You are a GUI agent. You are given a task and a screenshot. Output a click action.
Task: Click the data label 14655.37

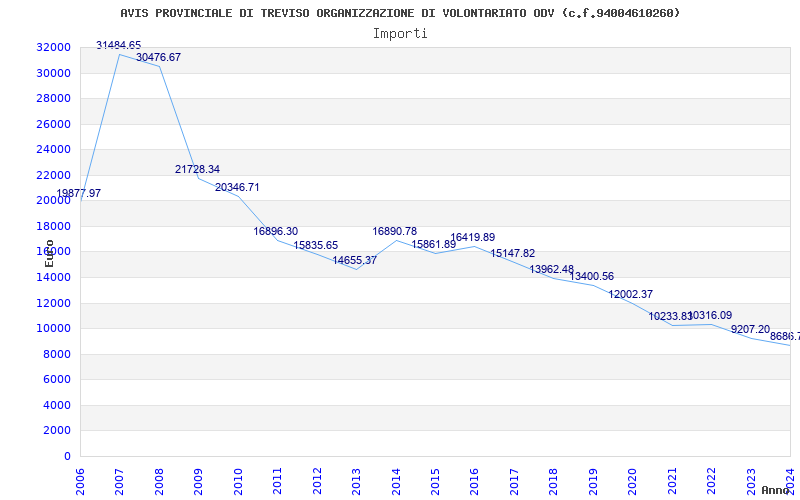click(355, 260)
